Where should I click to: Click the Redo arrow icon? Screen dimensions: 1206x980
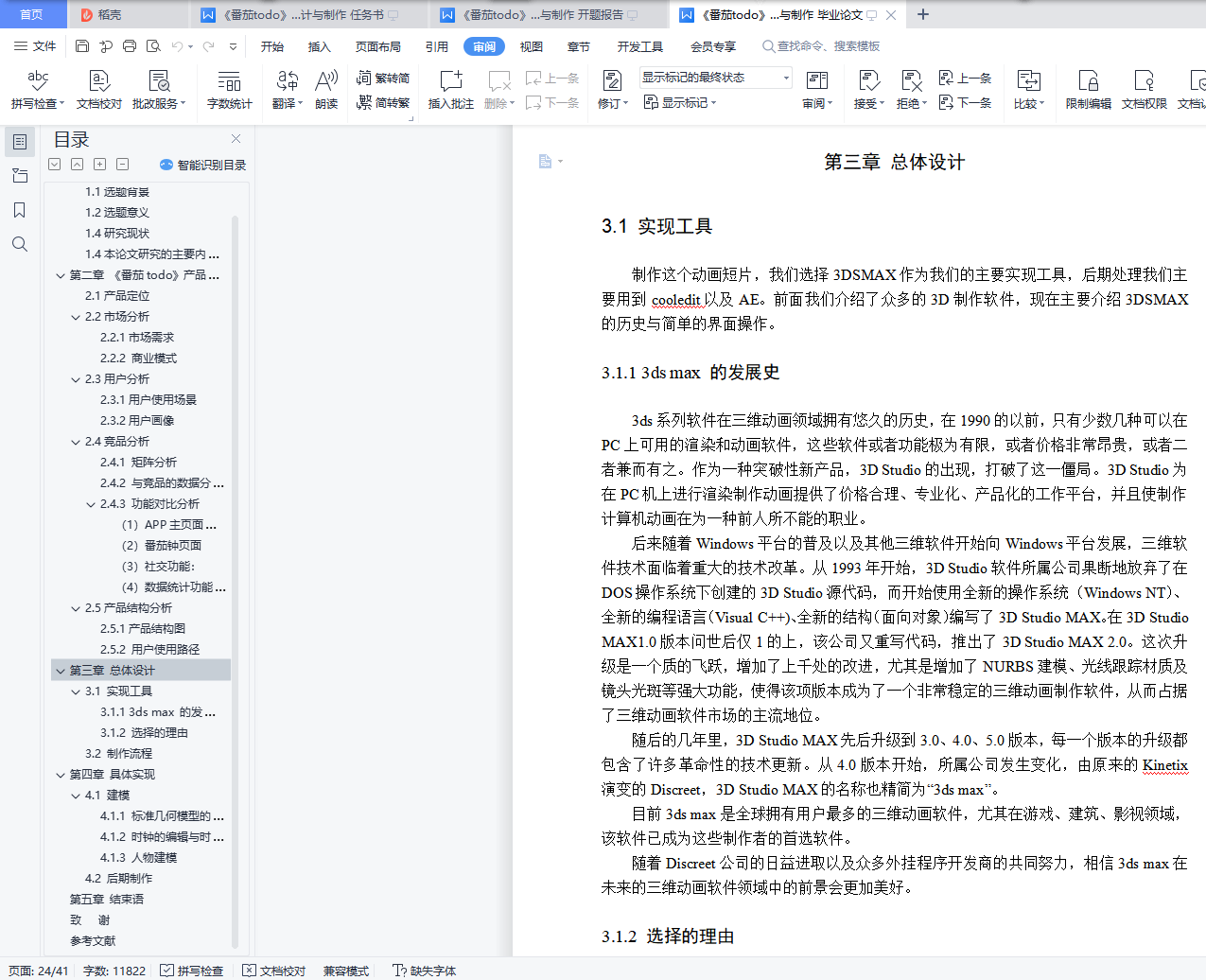pyautogui.click(x=208, y=46)
